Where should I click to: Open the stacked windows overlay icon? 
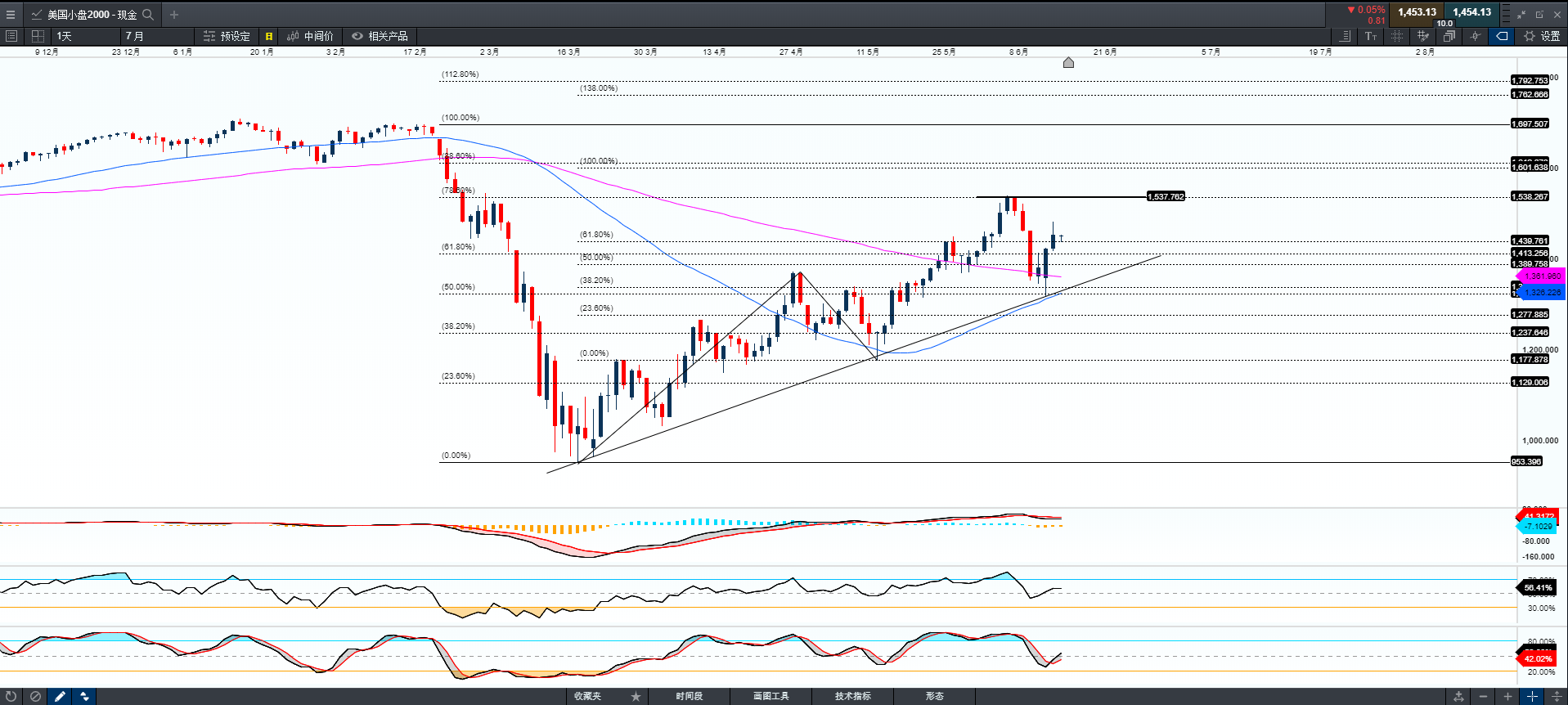1449,36
